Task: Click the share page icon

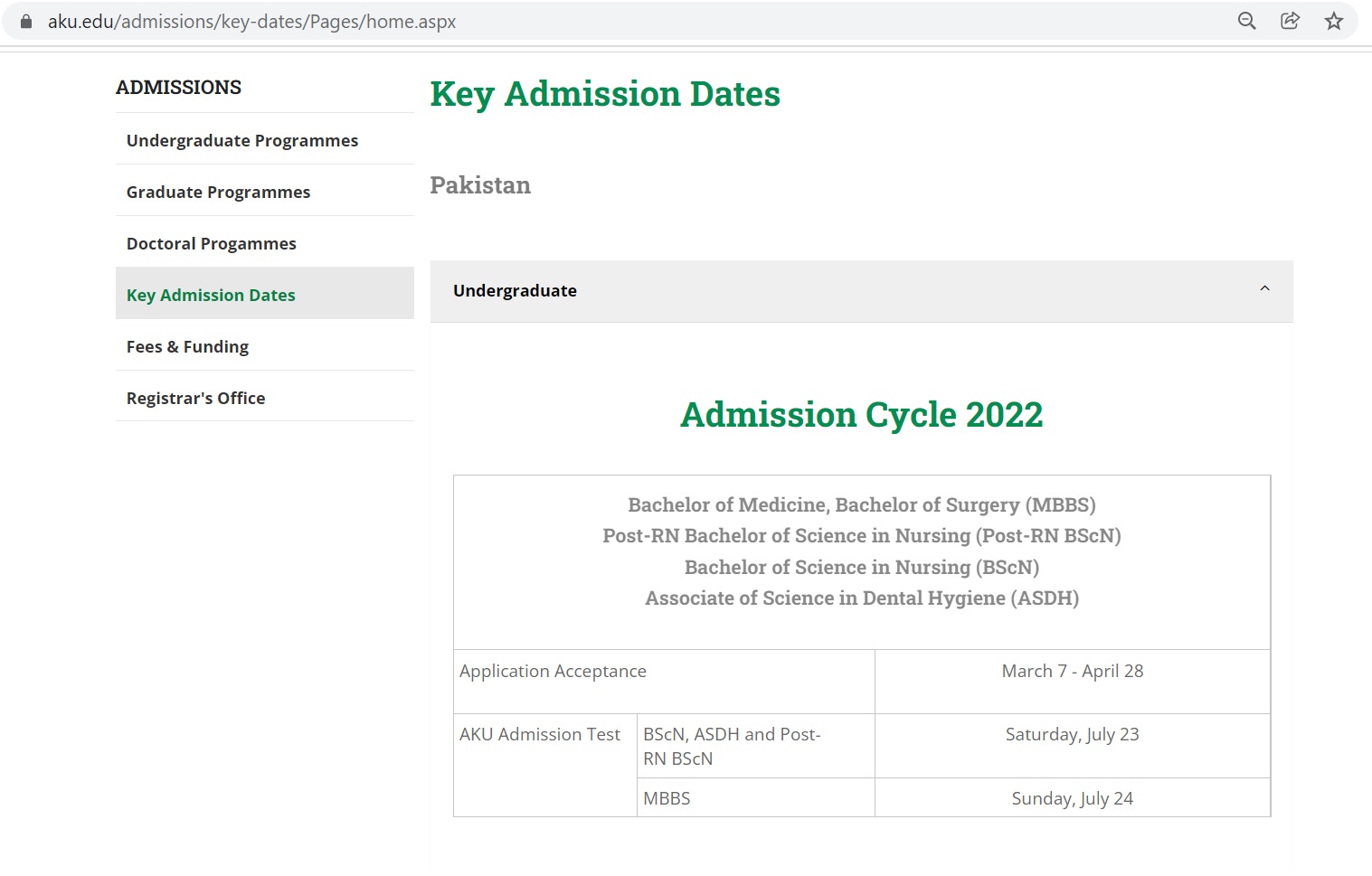Action: 1290,21
